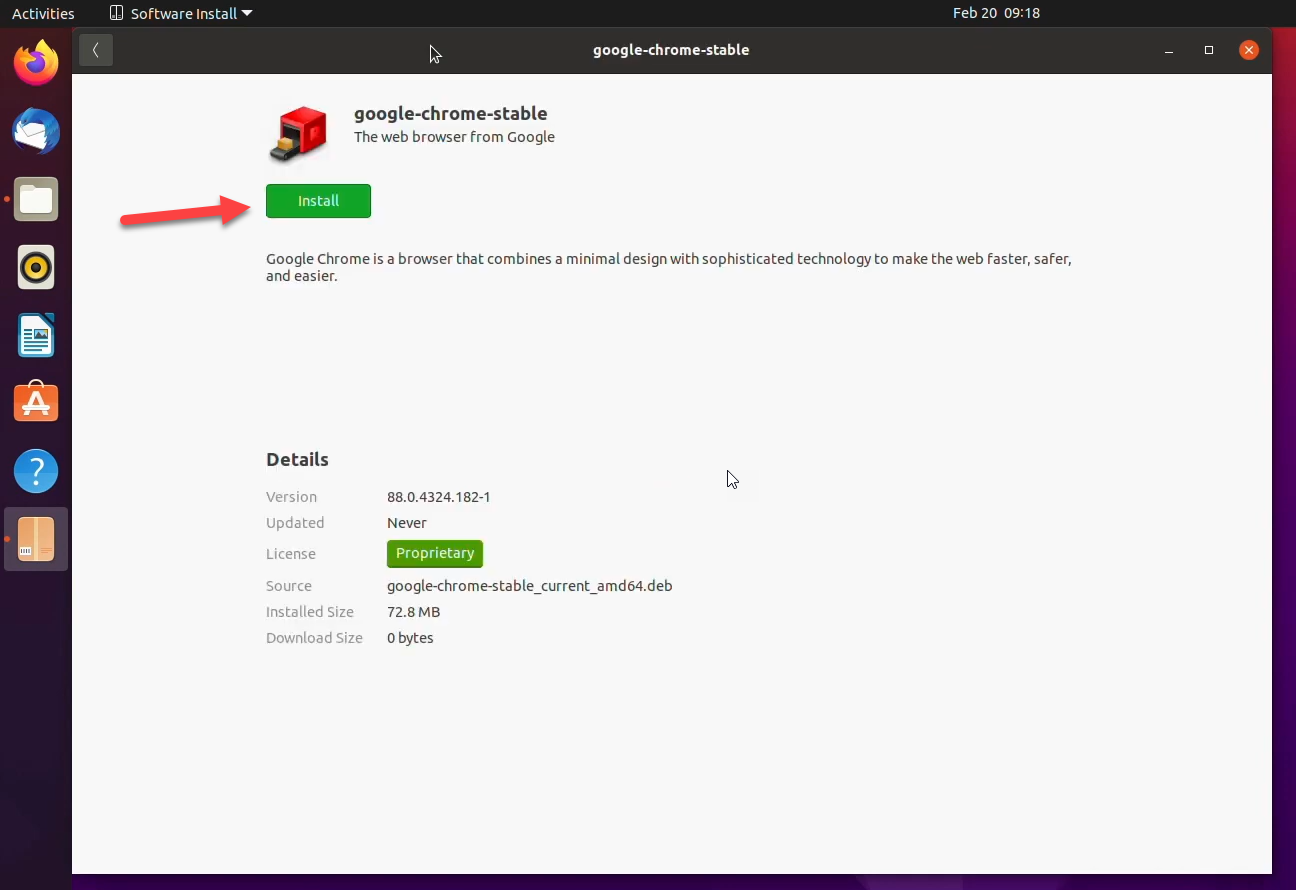Expand the Software Install app menu
The image size is (1296, 890).
181,14
